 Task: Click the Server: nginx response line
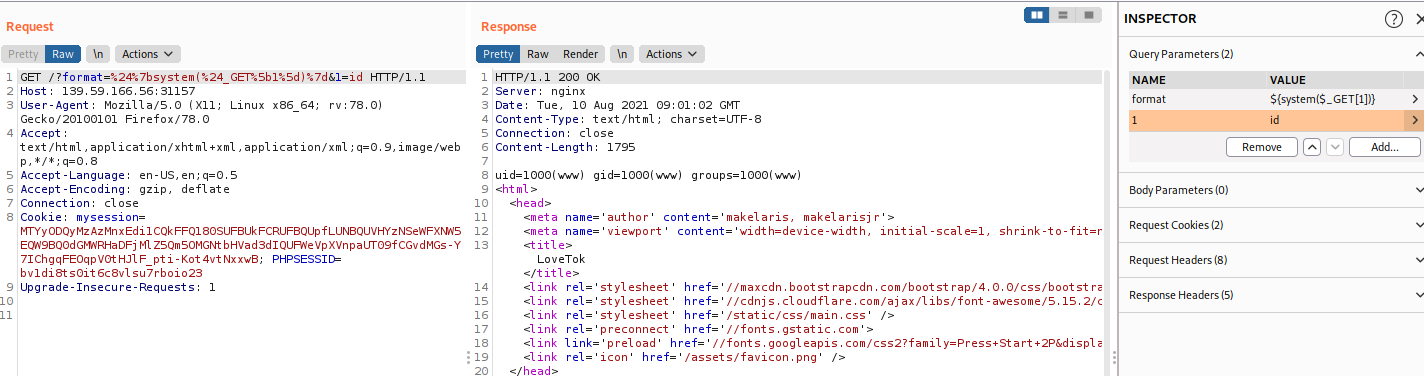(x=540, y=91)
